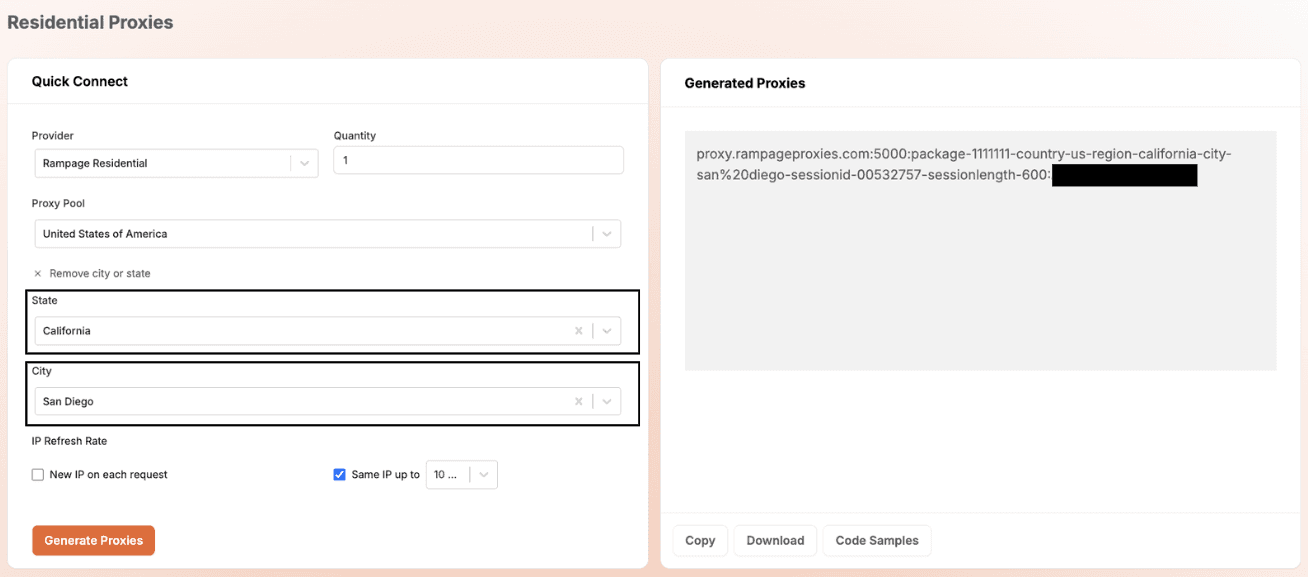Open the United States of America pool selector

[328, 234]
